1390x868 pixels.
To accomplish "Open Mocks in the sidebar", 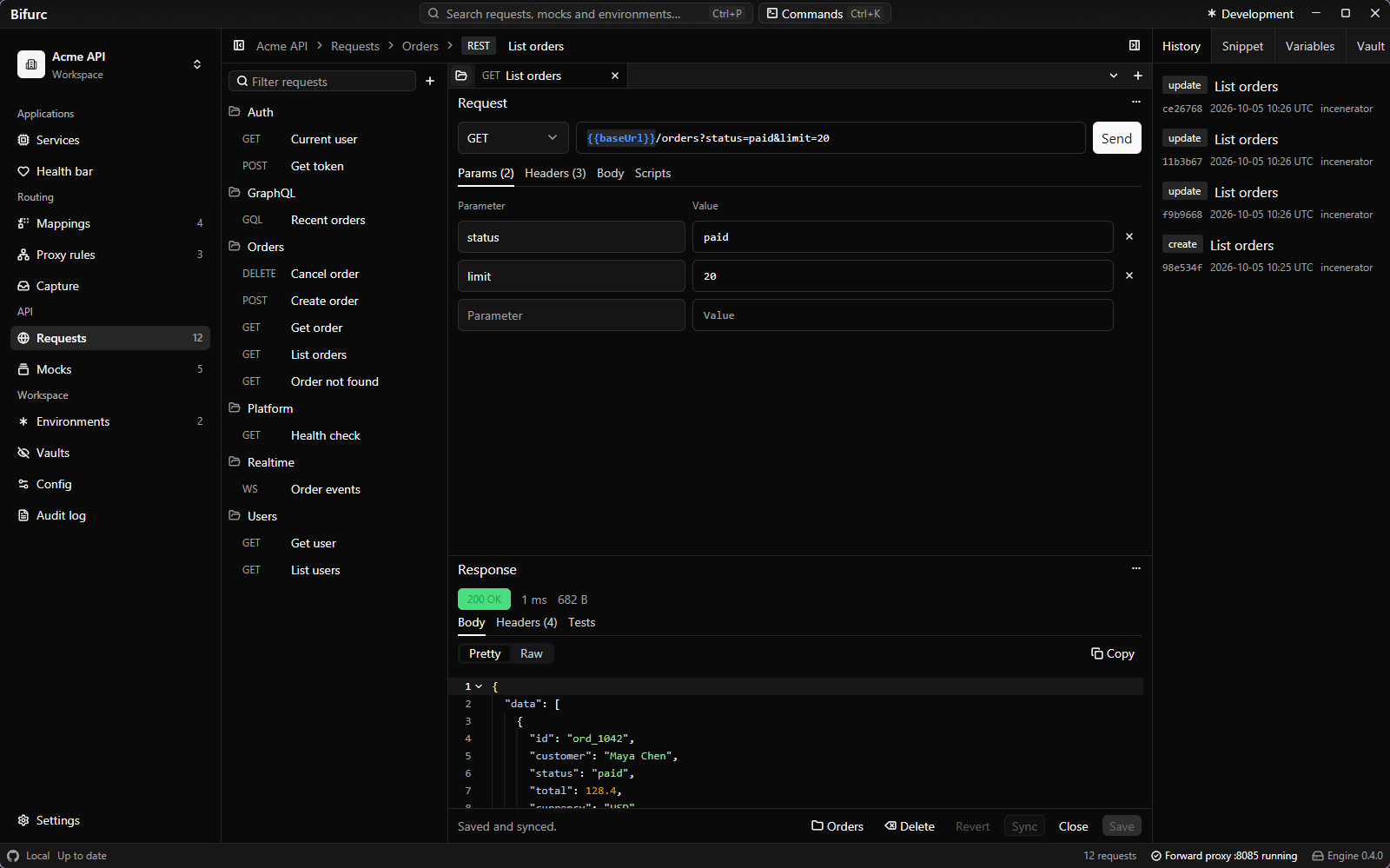I will point(110,369).
